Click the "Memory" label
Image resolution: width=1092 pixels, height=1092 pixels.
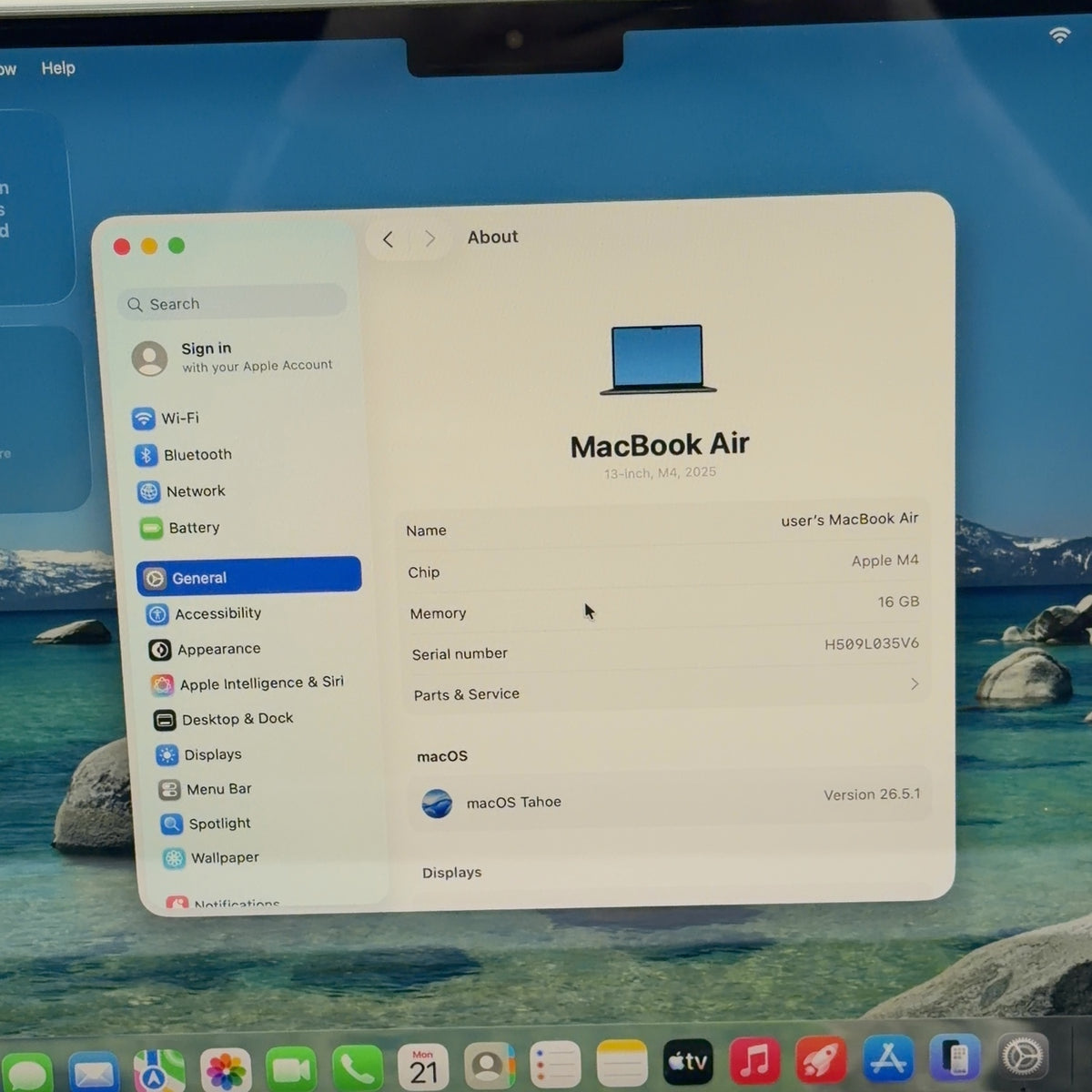tap(438, 613)
